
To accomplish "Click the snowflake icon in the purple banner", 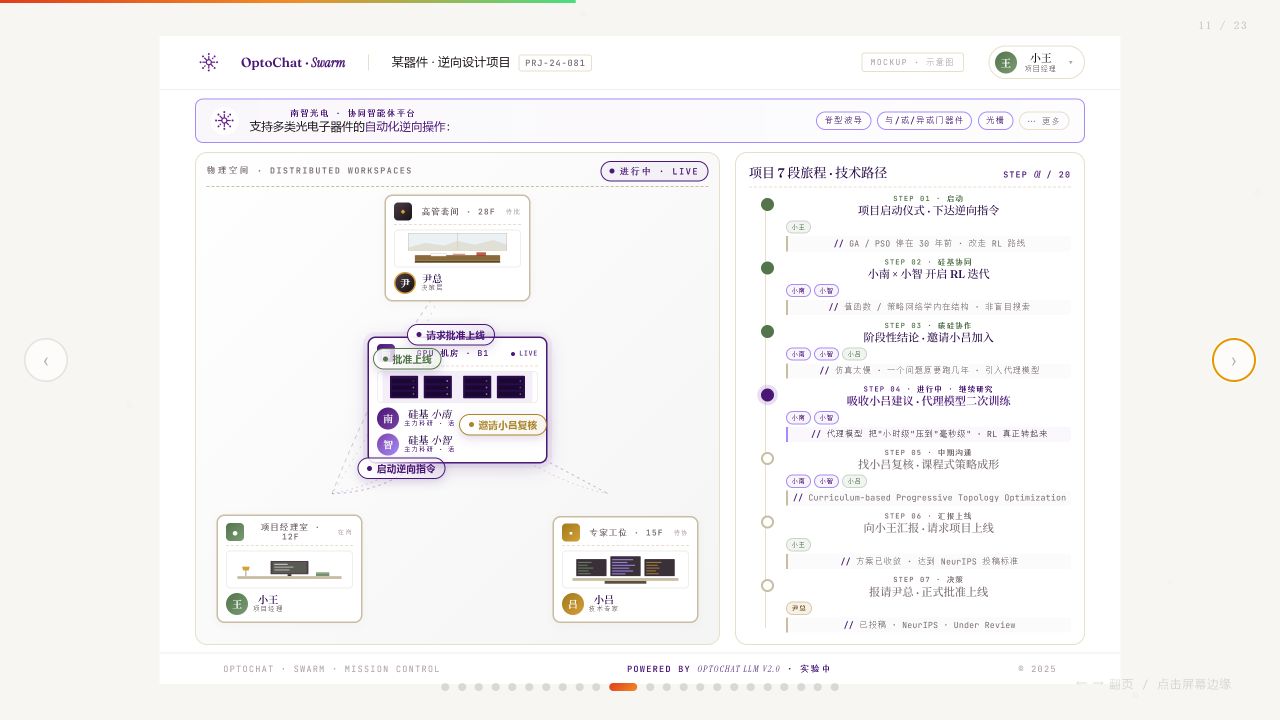I will [224, 120].
